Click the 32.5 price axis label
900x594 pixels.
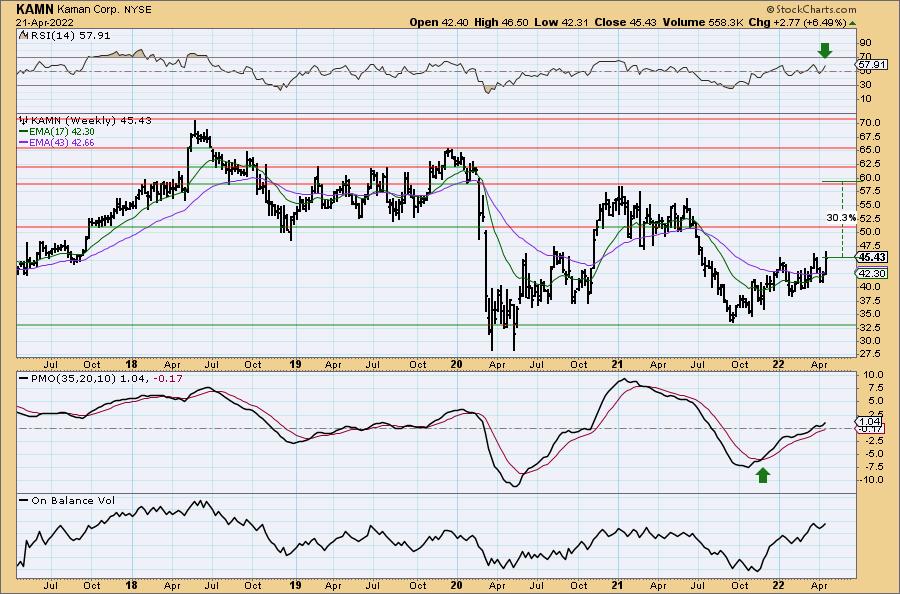[x=869, y=327]
